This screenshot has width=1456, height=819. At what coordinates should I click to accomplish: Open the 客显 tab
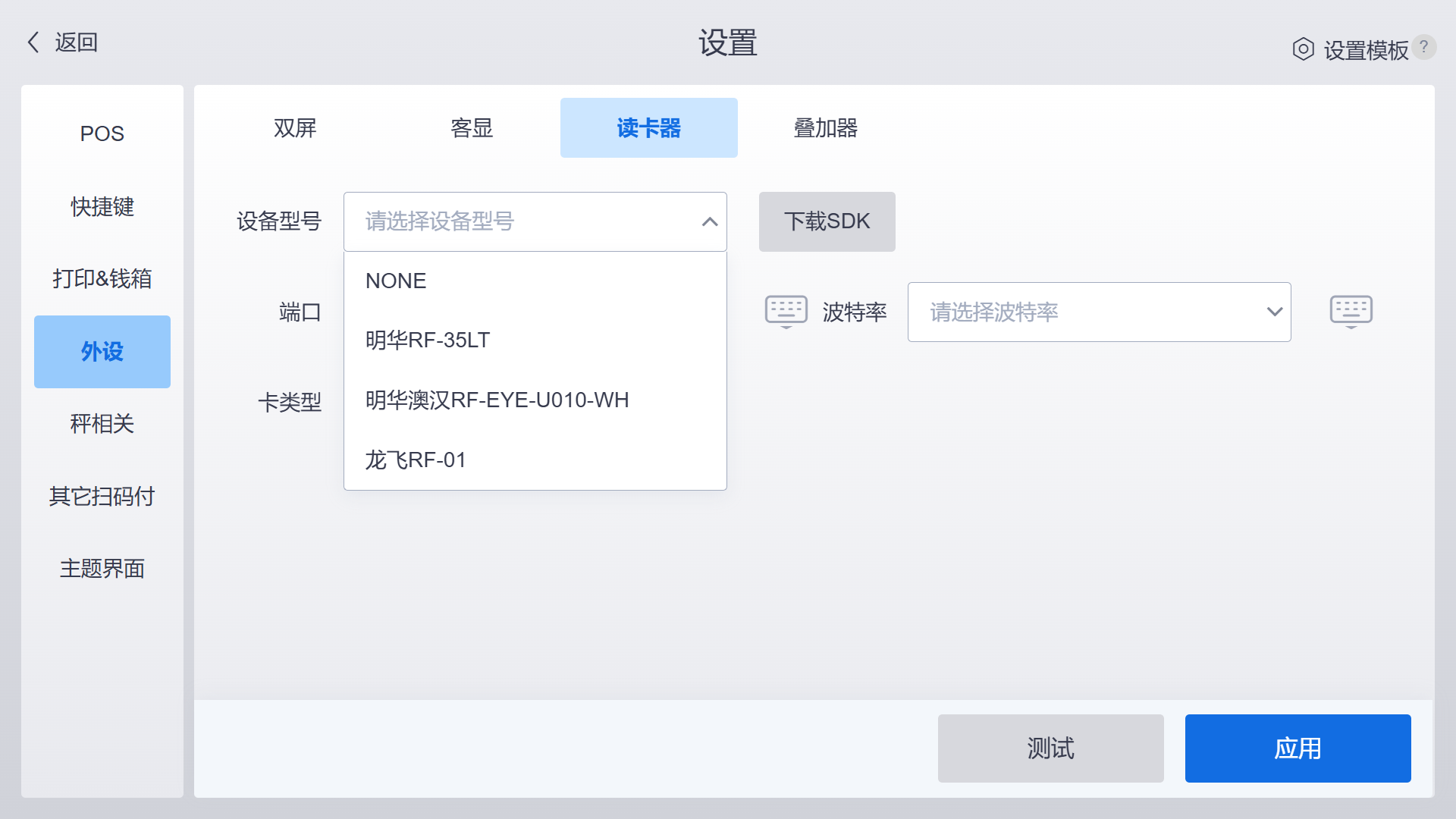pyautogui.click(x=472, y=128)
